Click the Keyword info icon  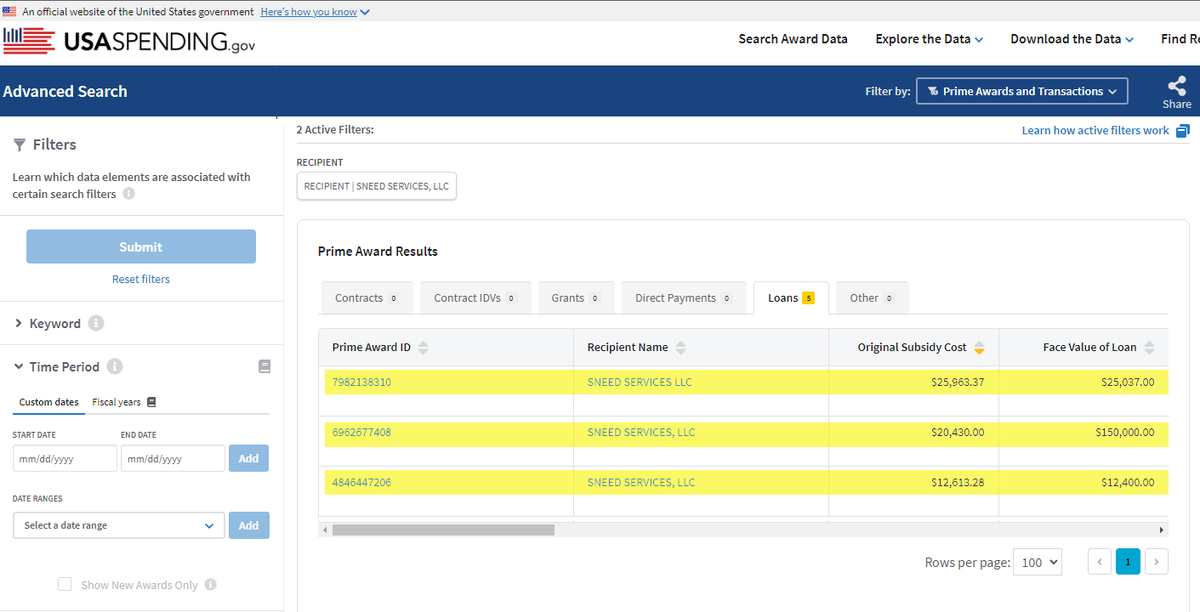96,323
